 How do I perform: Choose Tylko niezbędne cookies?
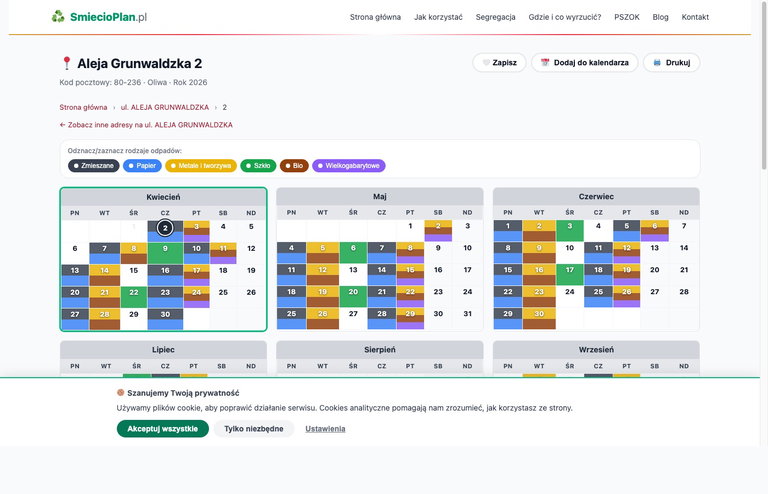253,429
